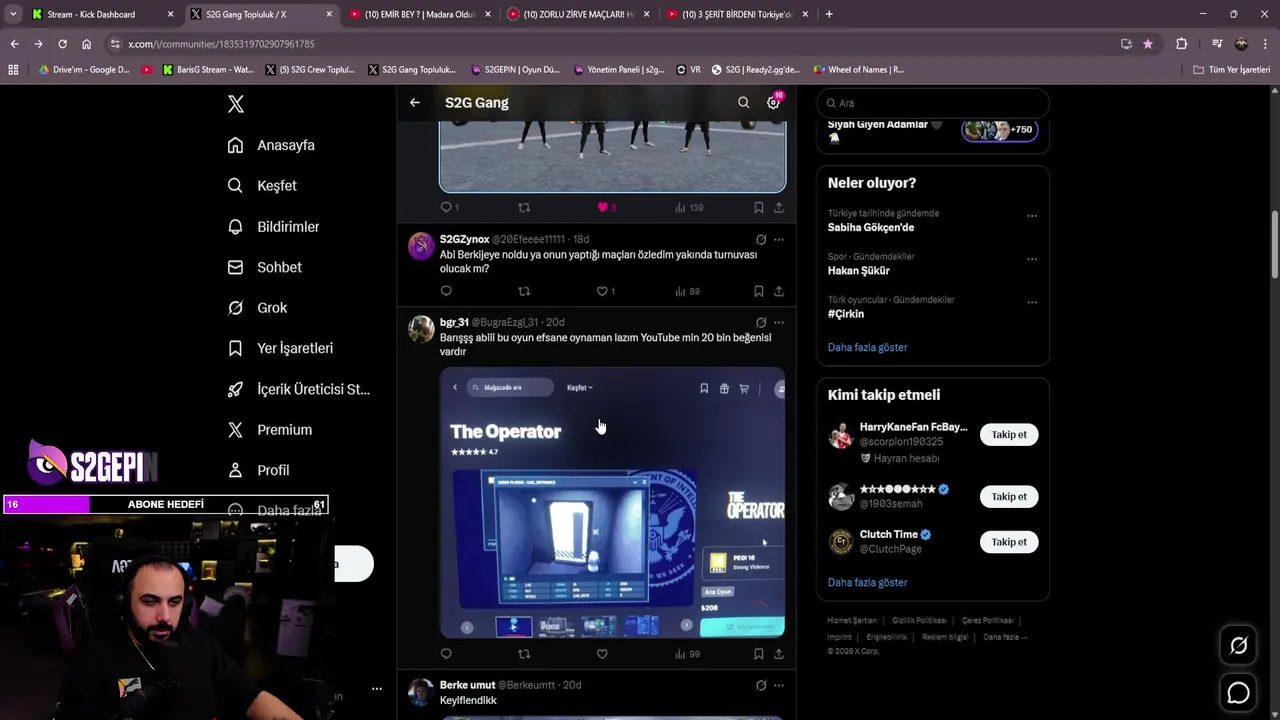Click Daha fazla göster under who to follow
The width and height of the screenshot is (1280, 720).
pyautogui.click(x=867, y=582)
